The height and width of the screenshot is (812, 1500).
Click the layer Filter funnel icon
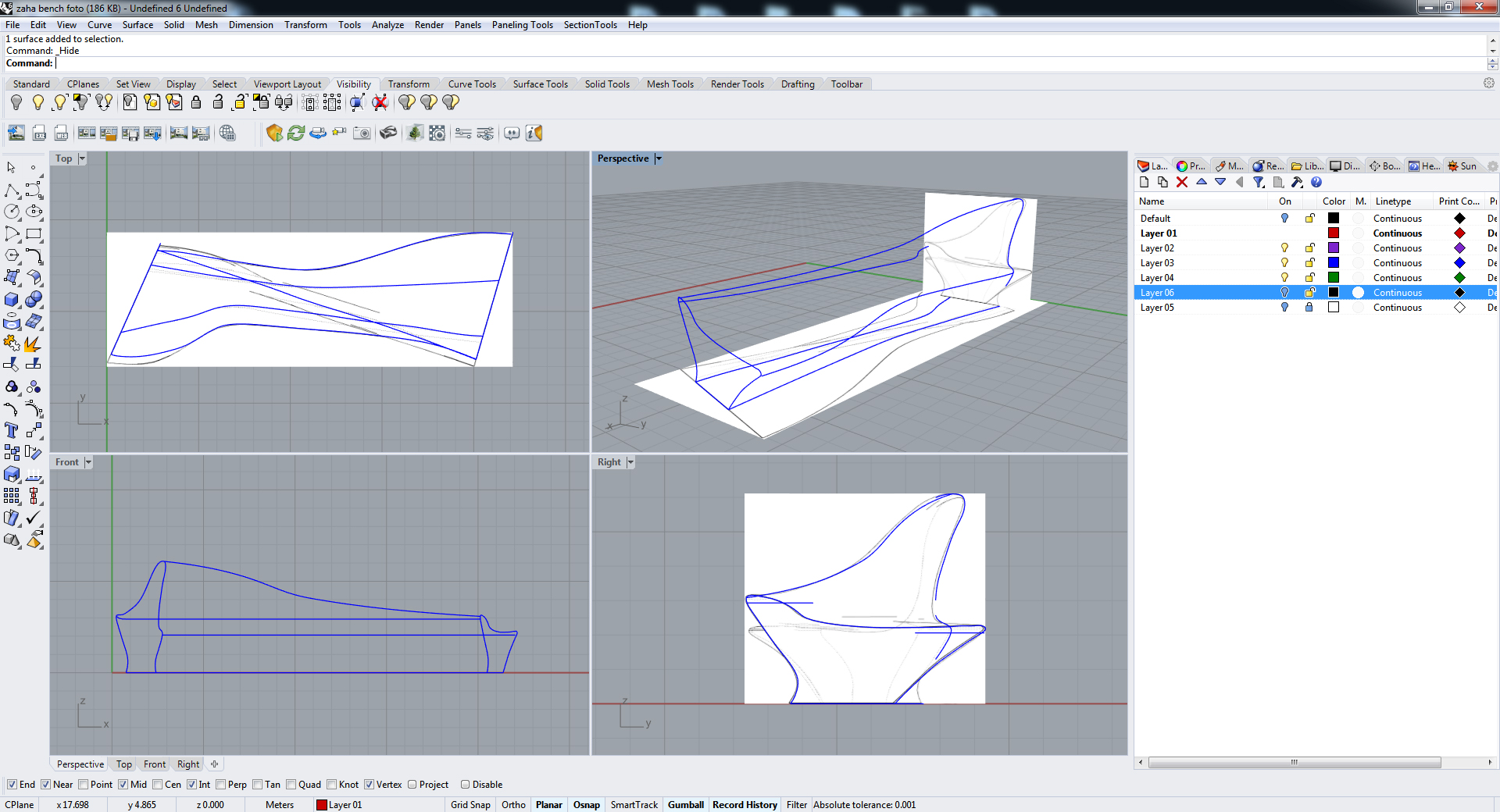(1259, 182)
